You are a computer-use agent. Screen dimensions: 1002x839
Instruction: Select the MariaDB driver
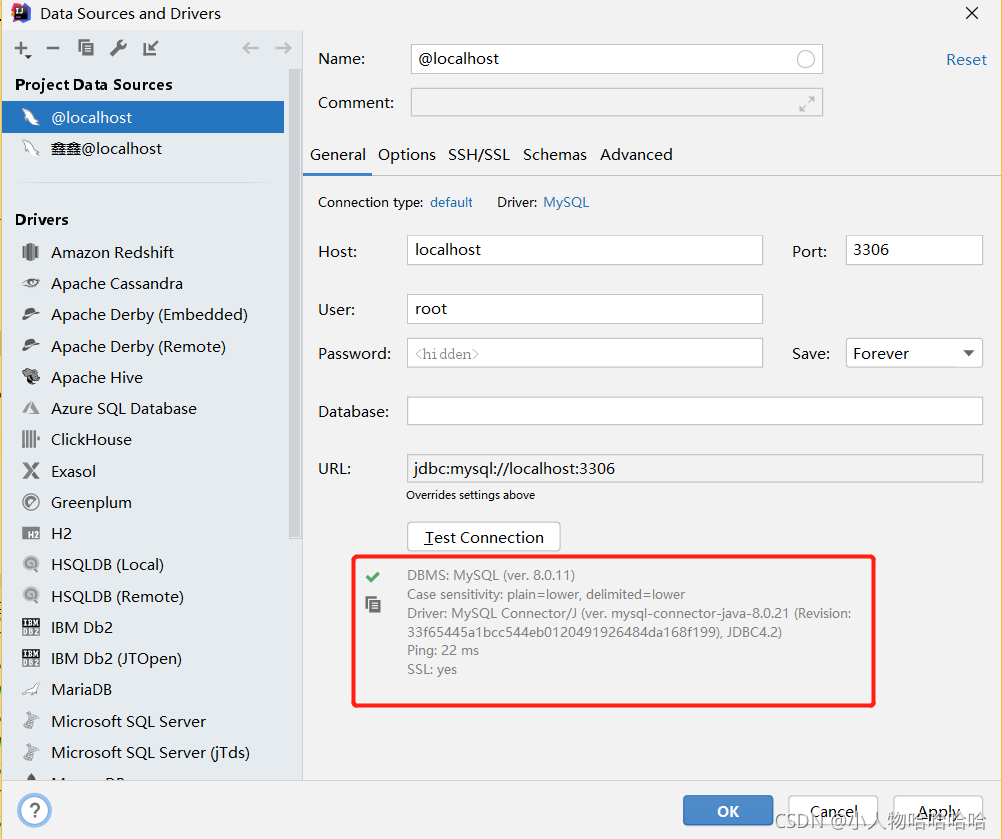[81, 690]
